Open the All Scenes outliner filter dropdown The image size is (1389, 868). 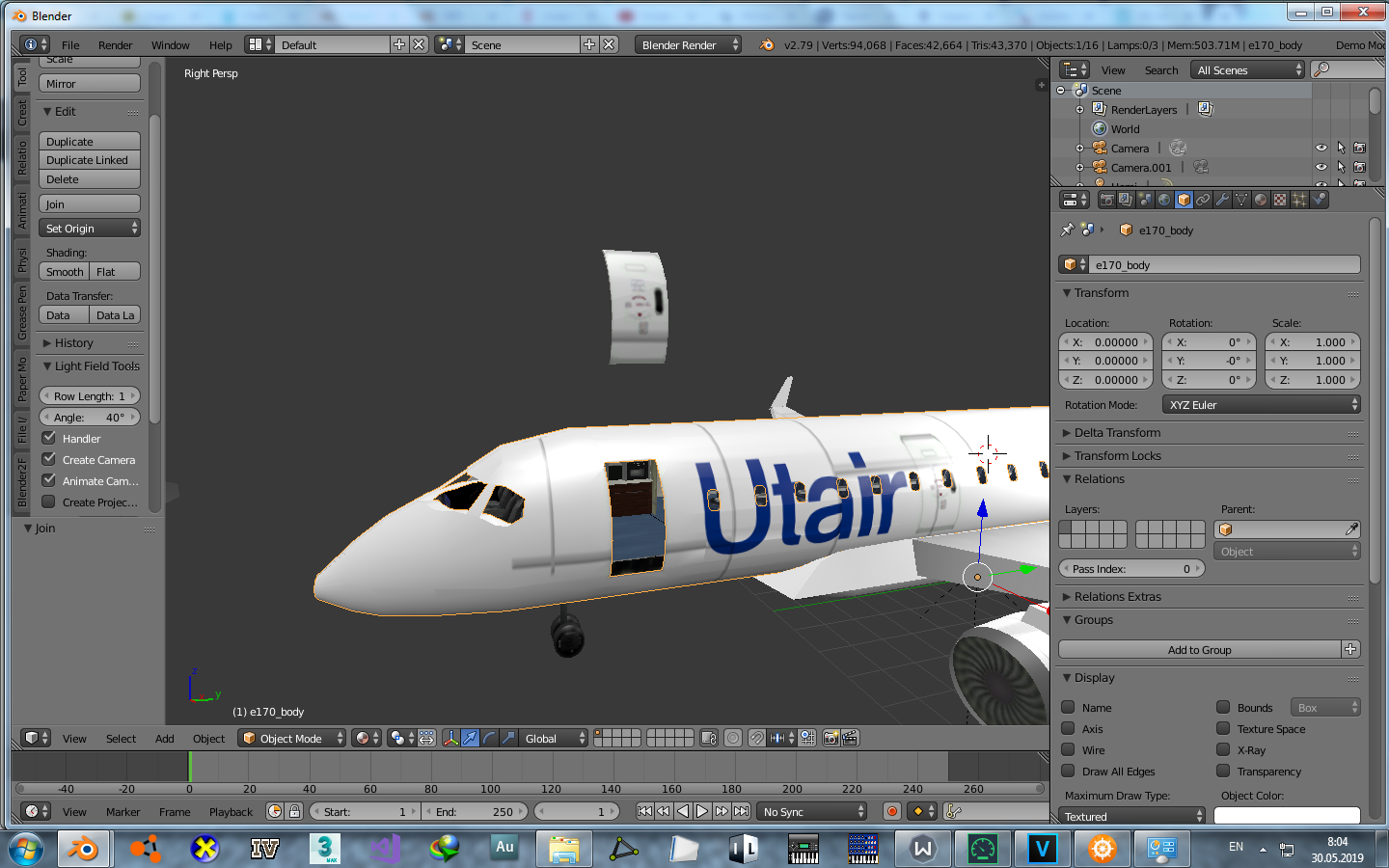point(1248,69)
